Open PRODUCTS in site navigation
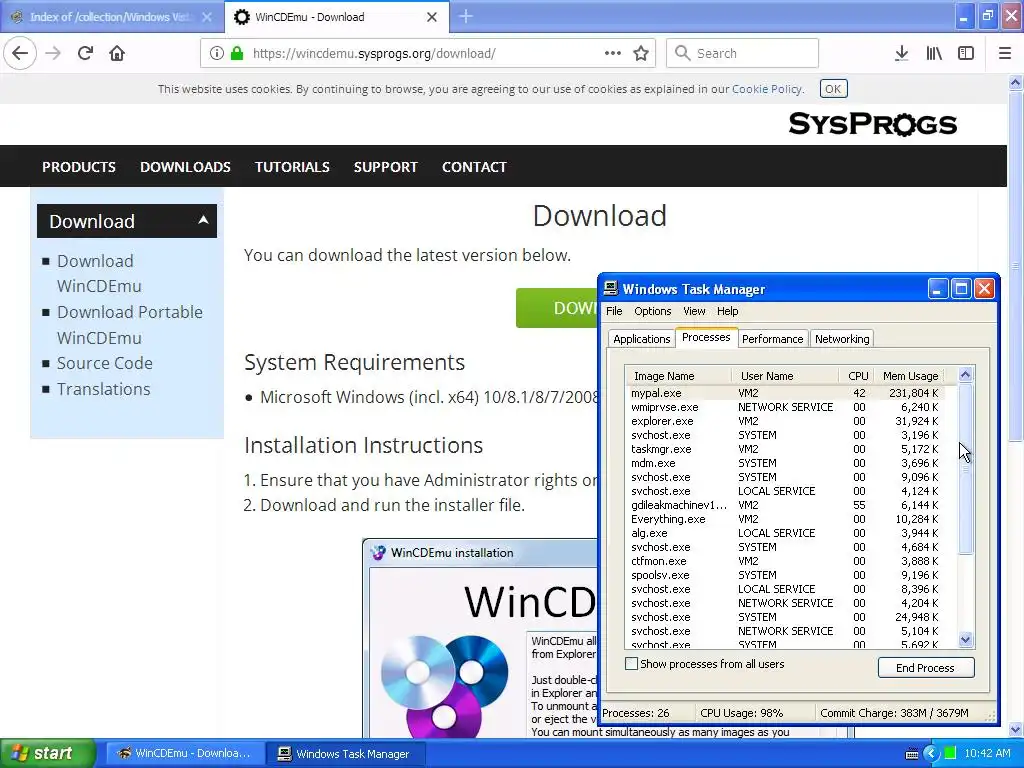Viewport: 1024px width, 768px height. coord(79,167)
